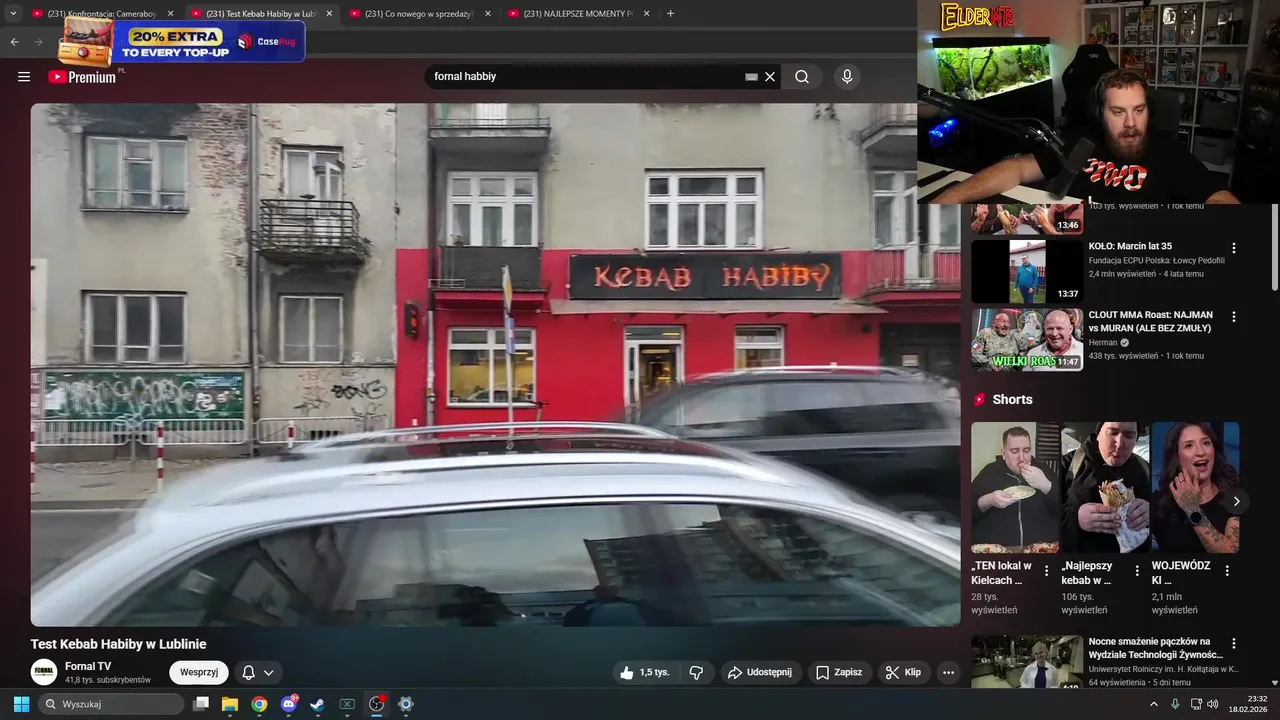This screenshot has width=1280, height=720.
Task: Show hidden system tray icons
Action: [1153, 704]
